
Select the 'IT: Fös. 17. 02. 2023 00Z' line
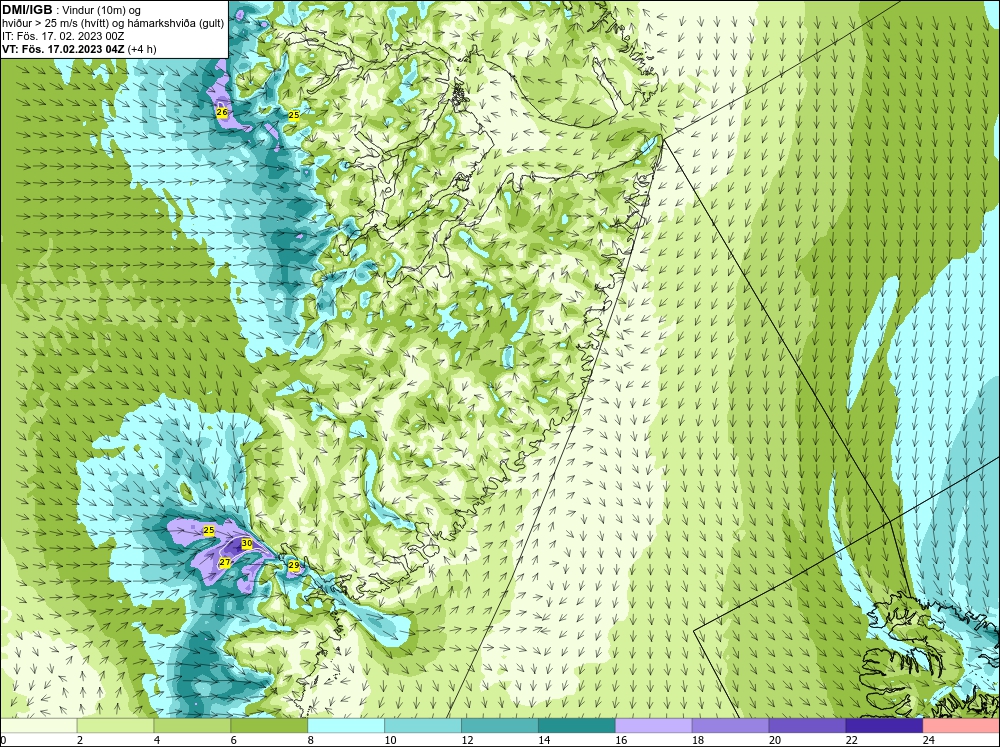coord(63,36)
